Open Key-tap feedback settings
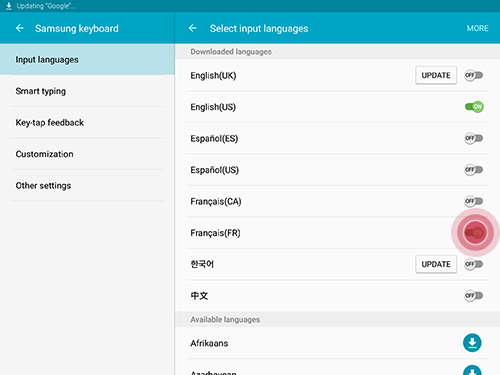The image size is (500, 375). click(x=87, y=122)
